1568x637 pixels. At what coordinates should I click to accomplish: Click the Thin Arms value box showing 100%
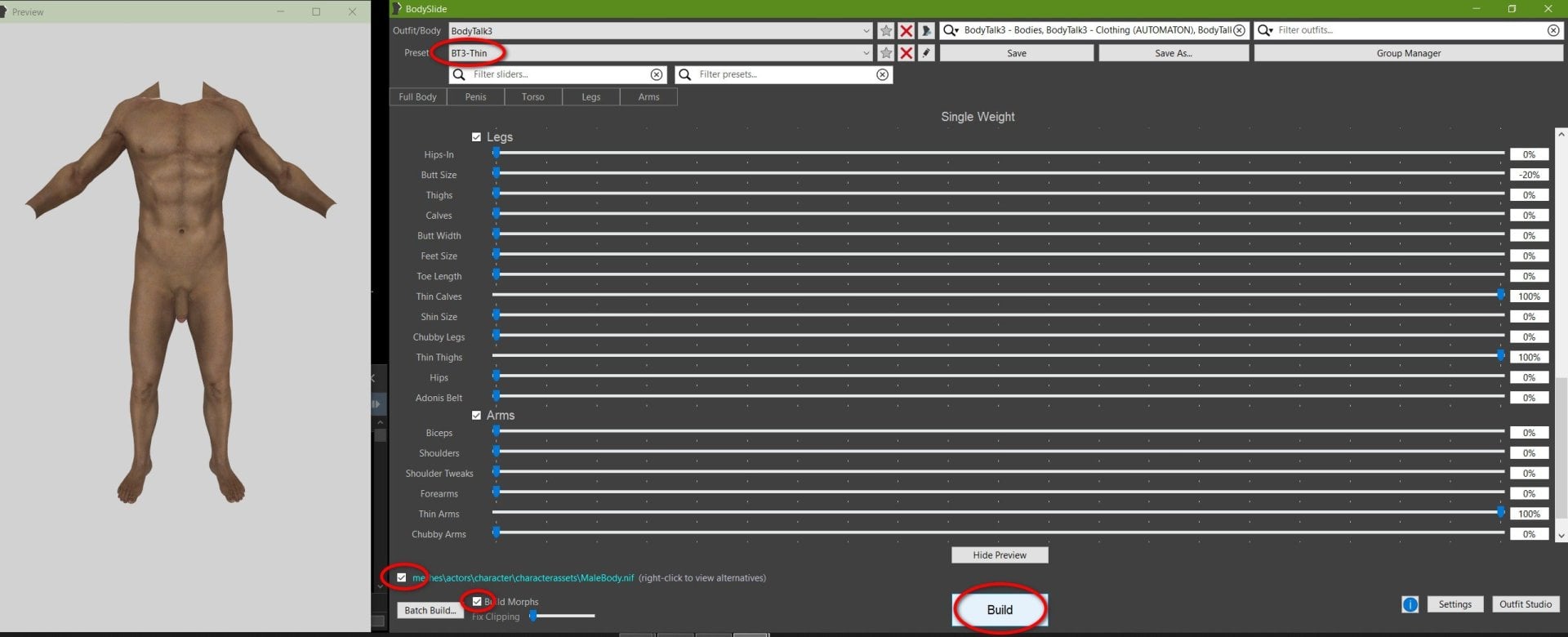pos(1529,514)
